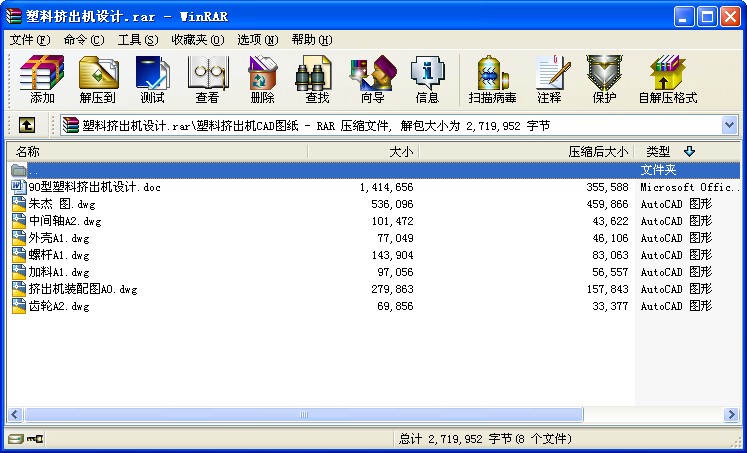Image resolution: width=747 pixels, height=453 pixels.
Task: Click the 文件夹 type cell in top row
Action: point(658,170)
